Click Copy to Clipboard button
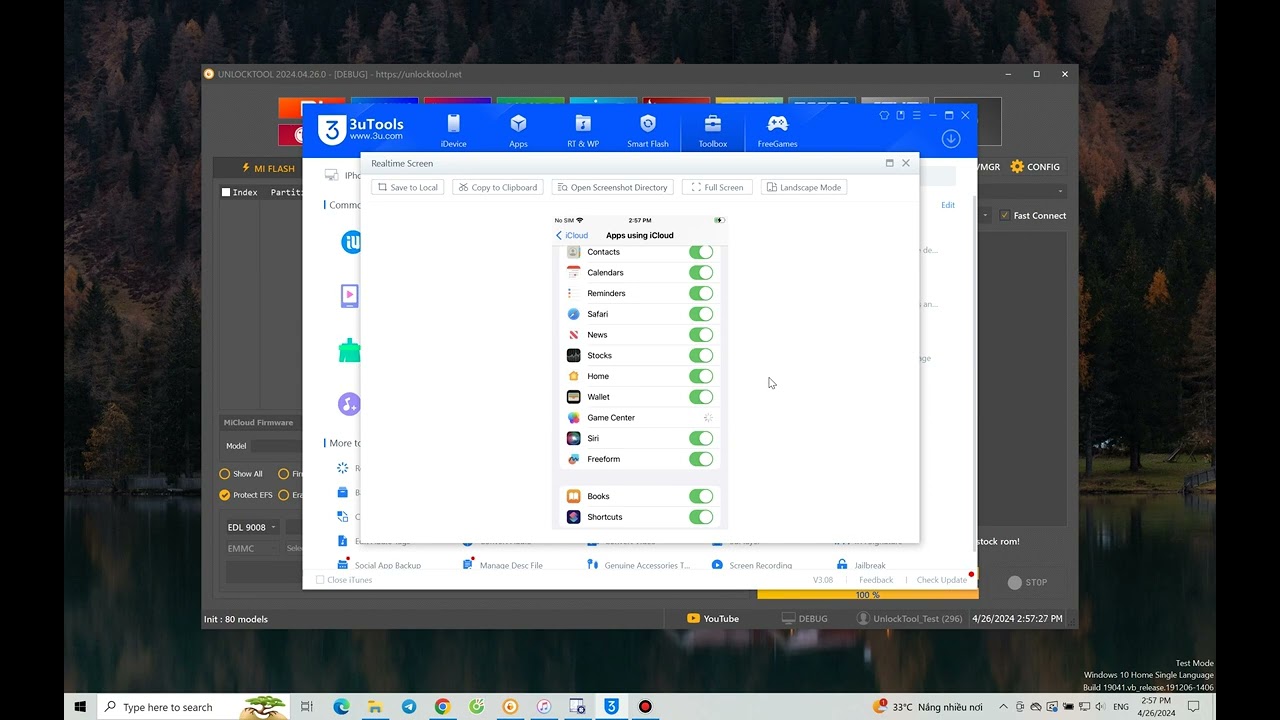 (498, 187)
